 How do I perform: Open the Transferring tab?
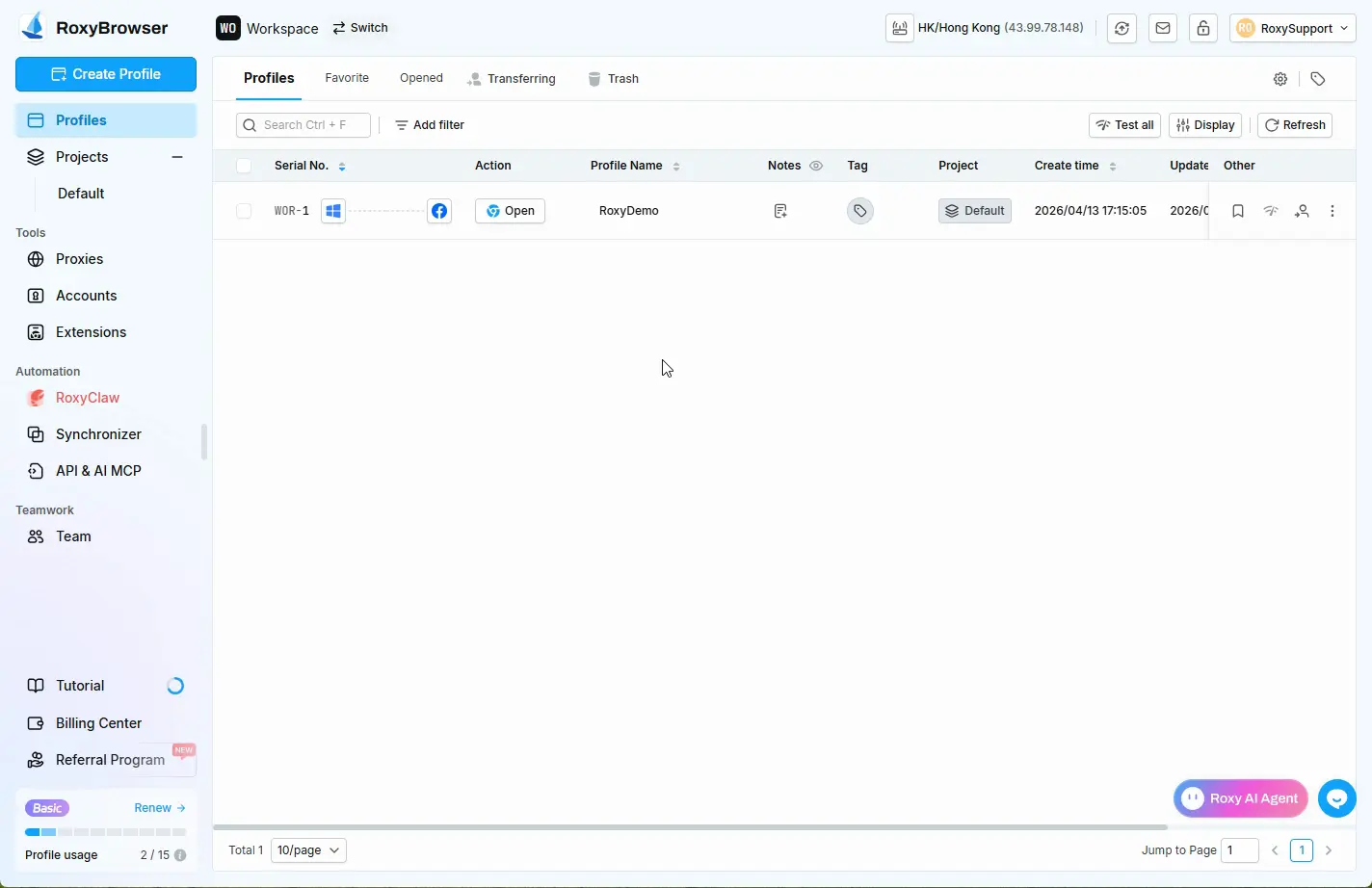pos(512,79)
